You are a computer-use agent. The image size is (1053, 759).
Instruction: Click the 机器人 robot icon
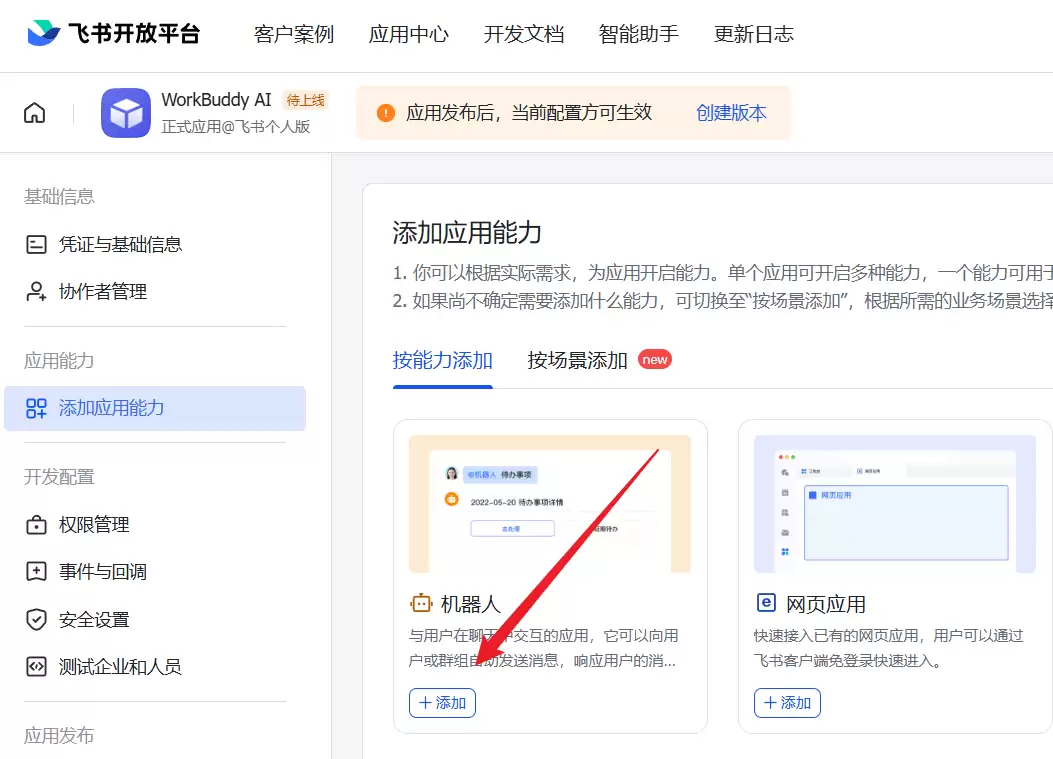coord(421,604)
